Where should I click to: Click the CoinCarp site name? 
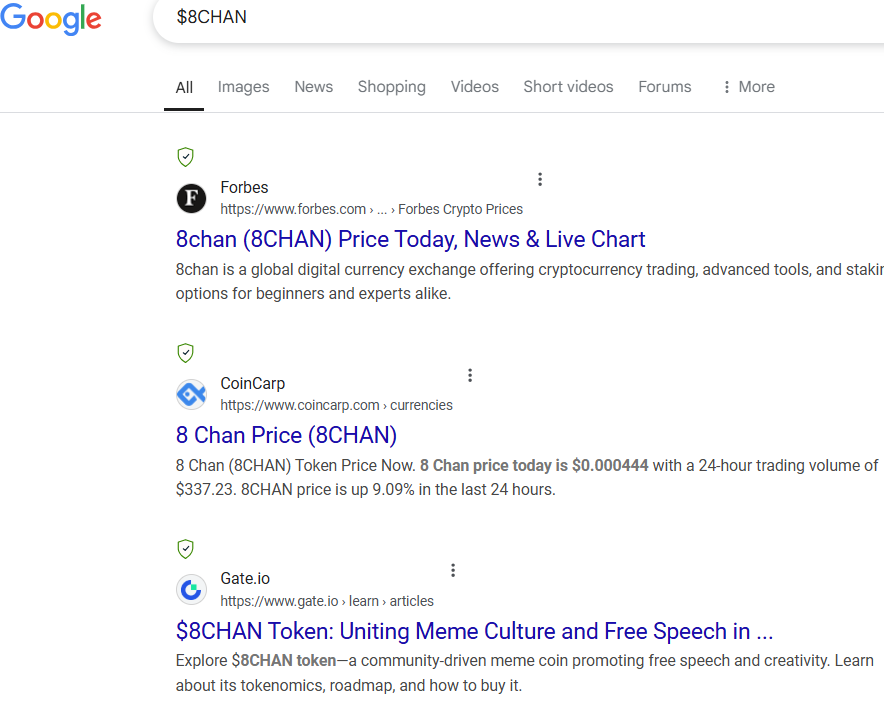[253, 383]
